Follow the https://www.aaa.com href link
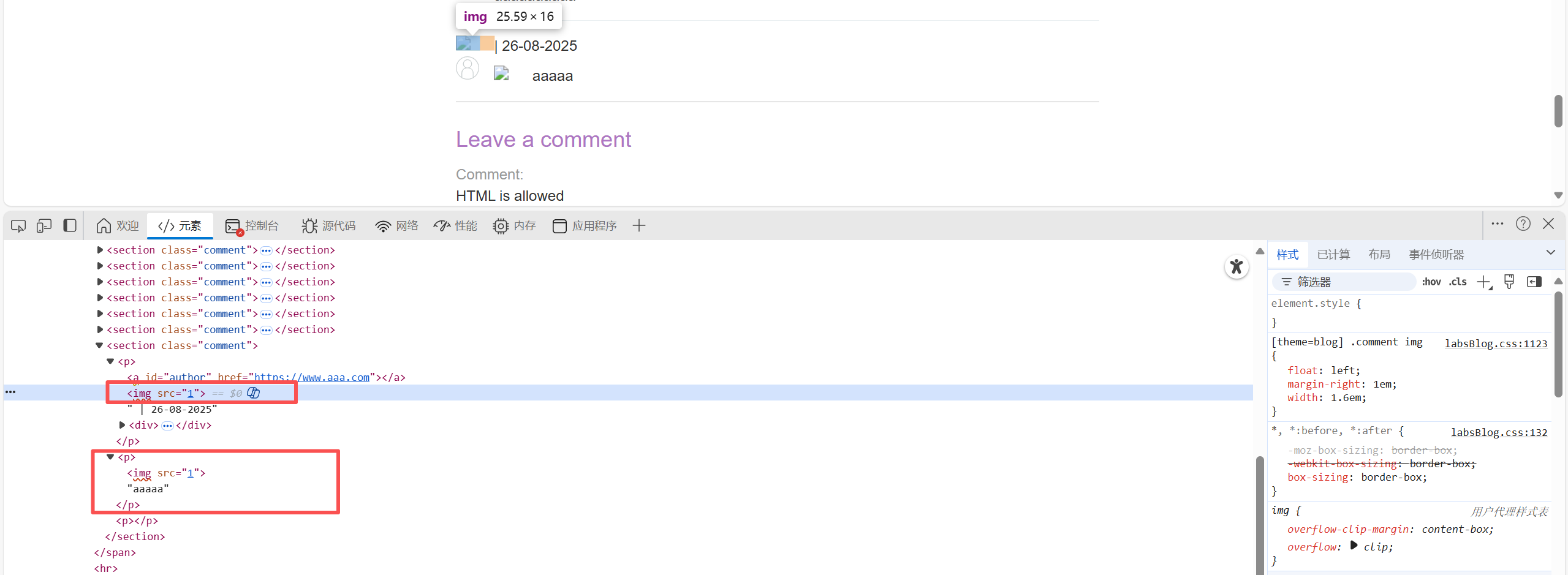This screenshot has height=575, width=1568. (x=312, y=377)
